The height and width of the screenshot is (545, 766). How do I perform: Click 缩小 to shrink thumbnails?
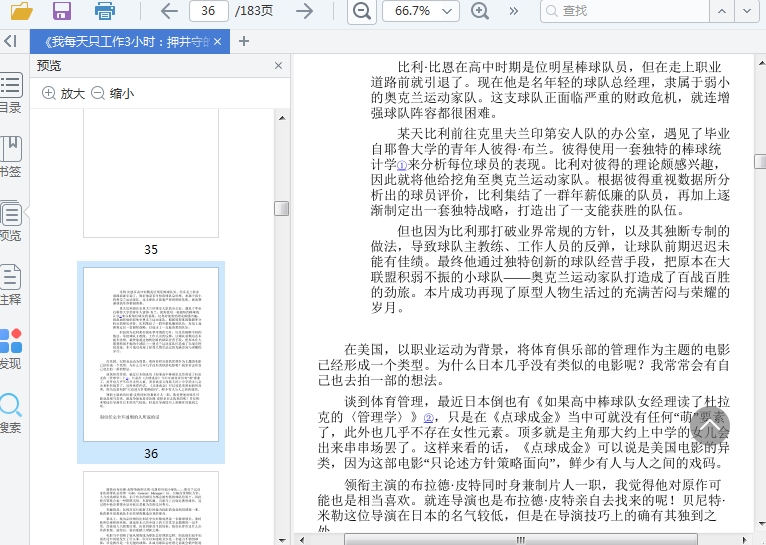pos(113,93)
